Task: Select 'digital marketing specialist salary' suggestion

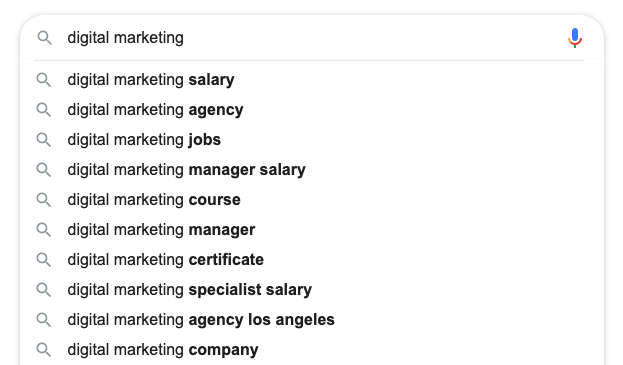Action: click(x=312, y=290)
